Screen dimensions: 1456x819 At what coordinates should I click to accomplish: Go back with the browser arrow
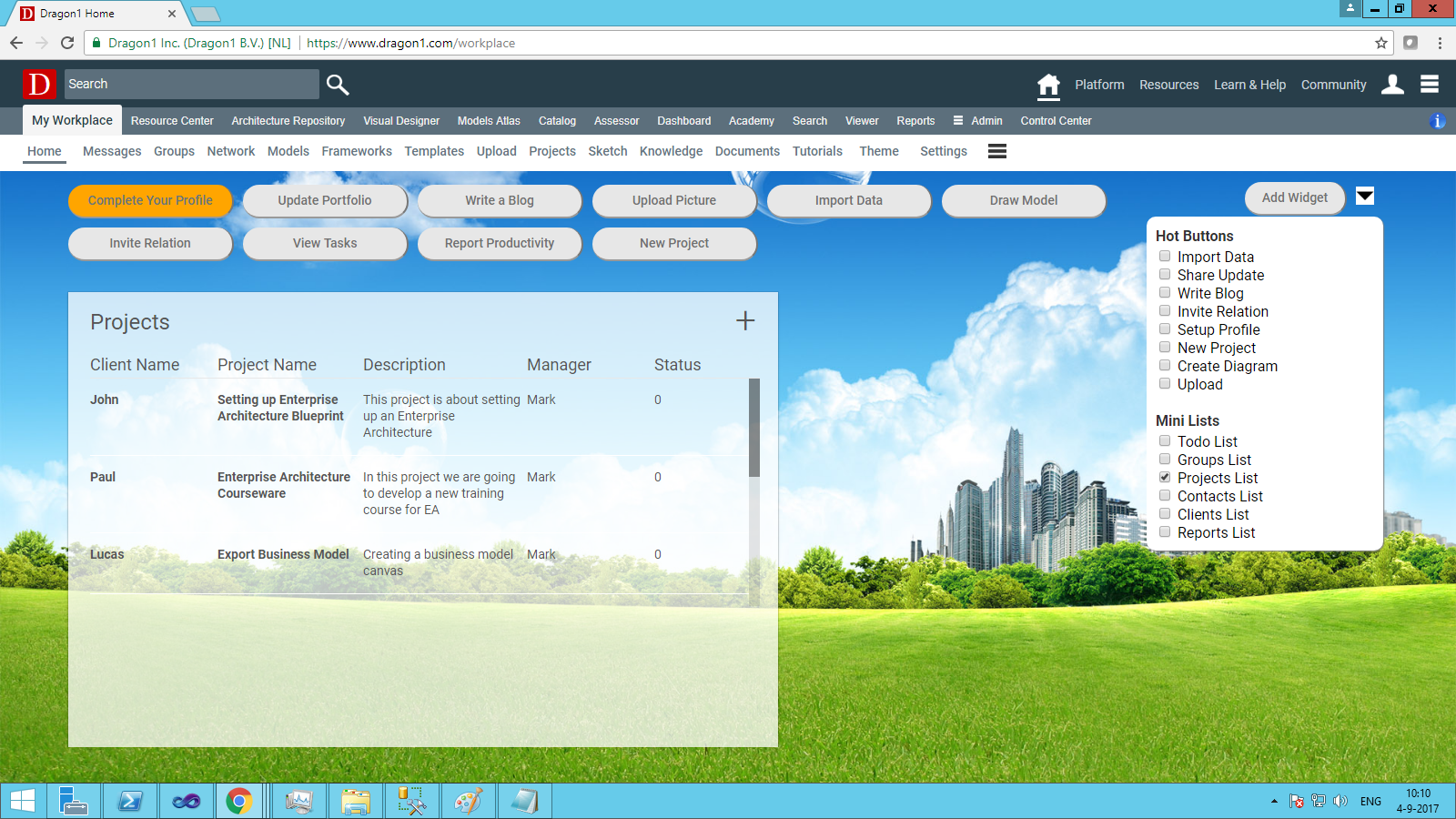coord(16,43)
